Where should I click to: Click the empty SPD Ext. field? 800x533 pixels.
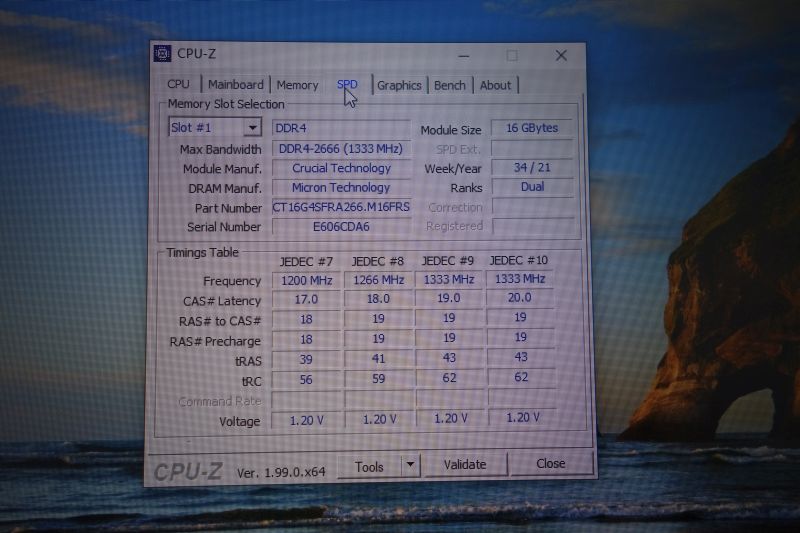pos(532,148)
